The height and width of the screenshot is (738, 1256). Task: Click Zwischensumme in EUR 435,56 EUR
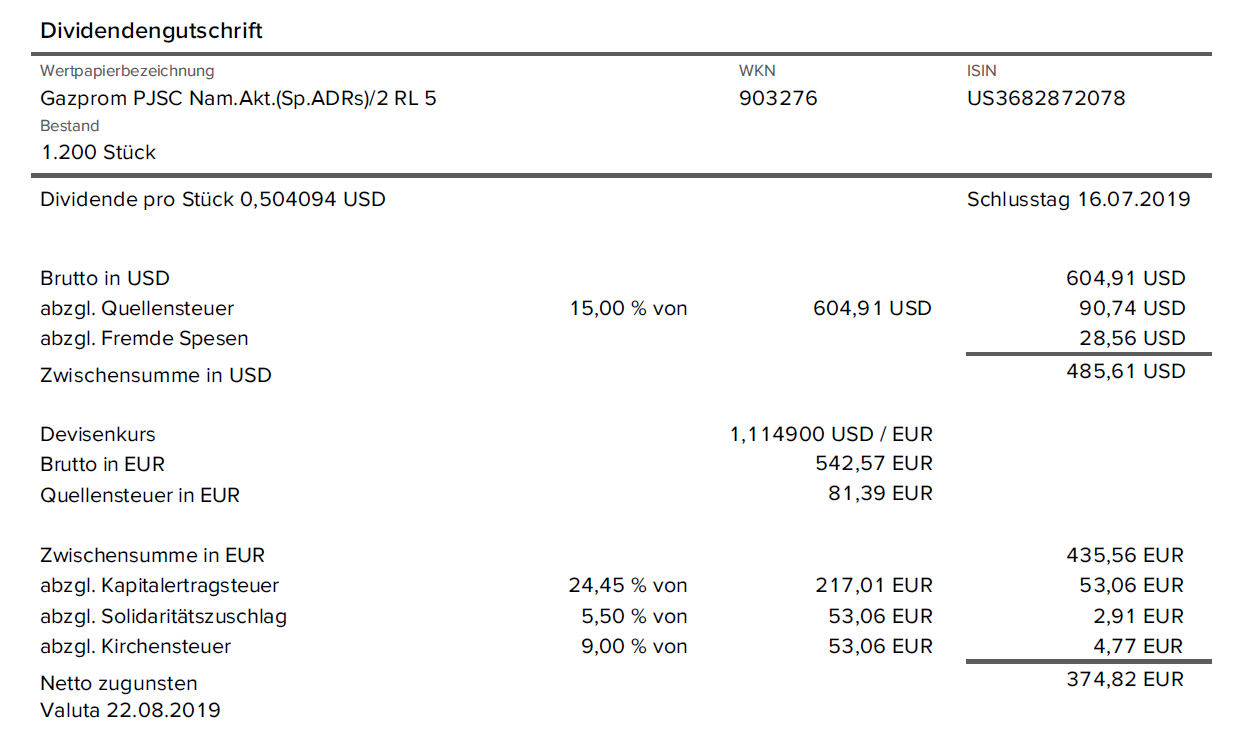coord(1125,555)
